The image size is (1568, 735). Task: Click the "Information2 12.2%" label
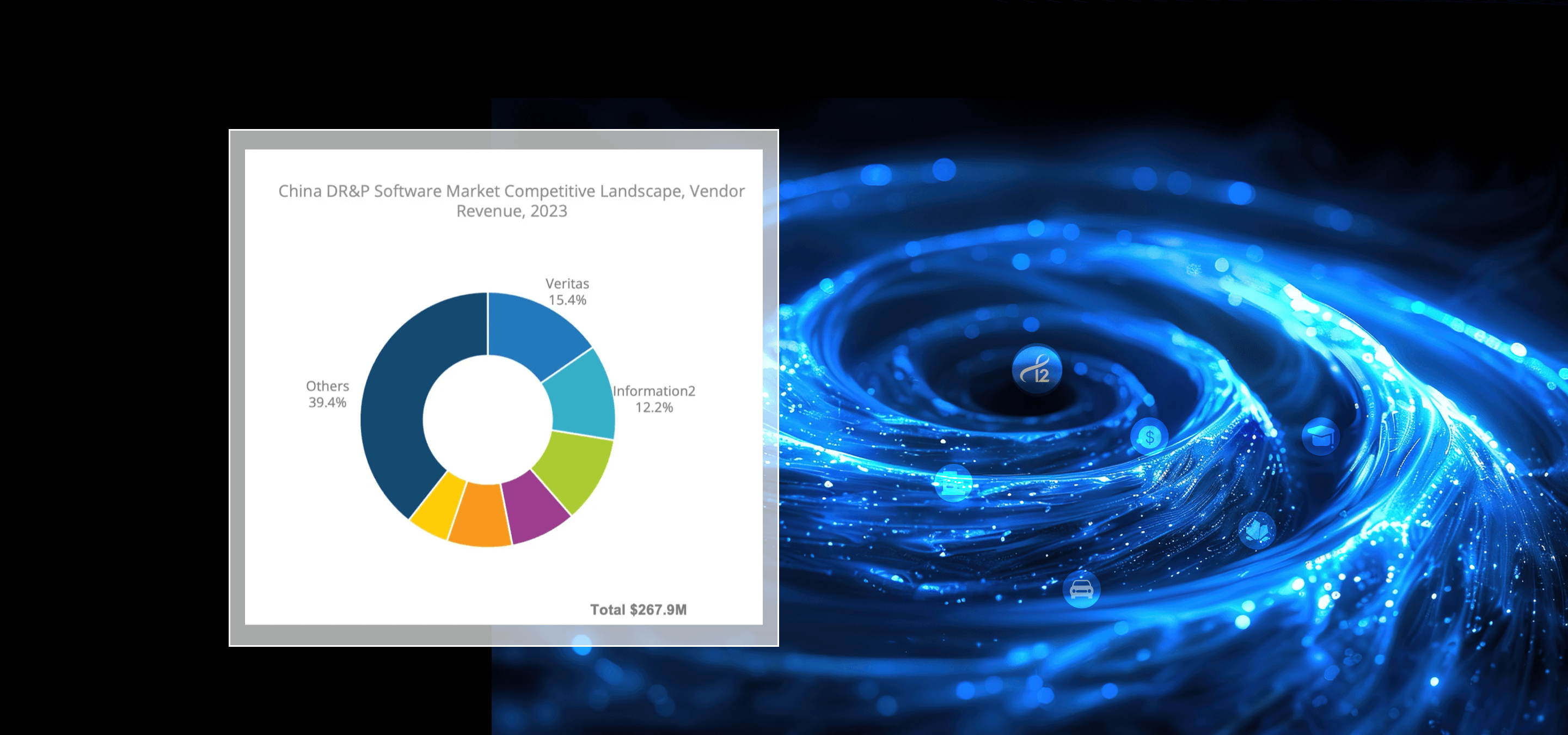pos(654,399)
